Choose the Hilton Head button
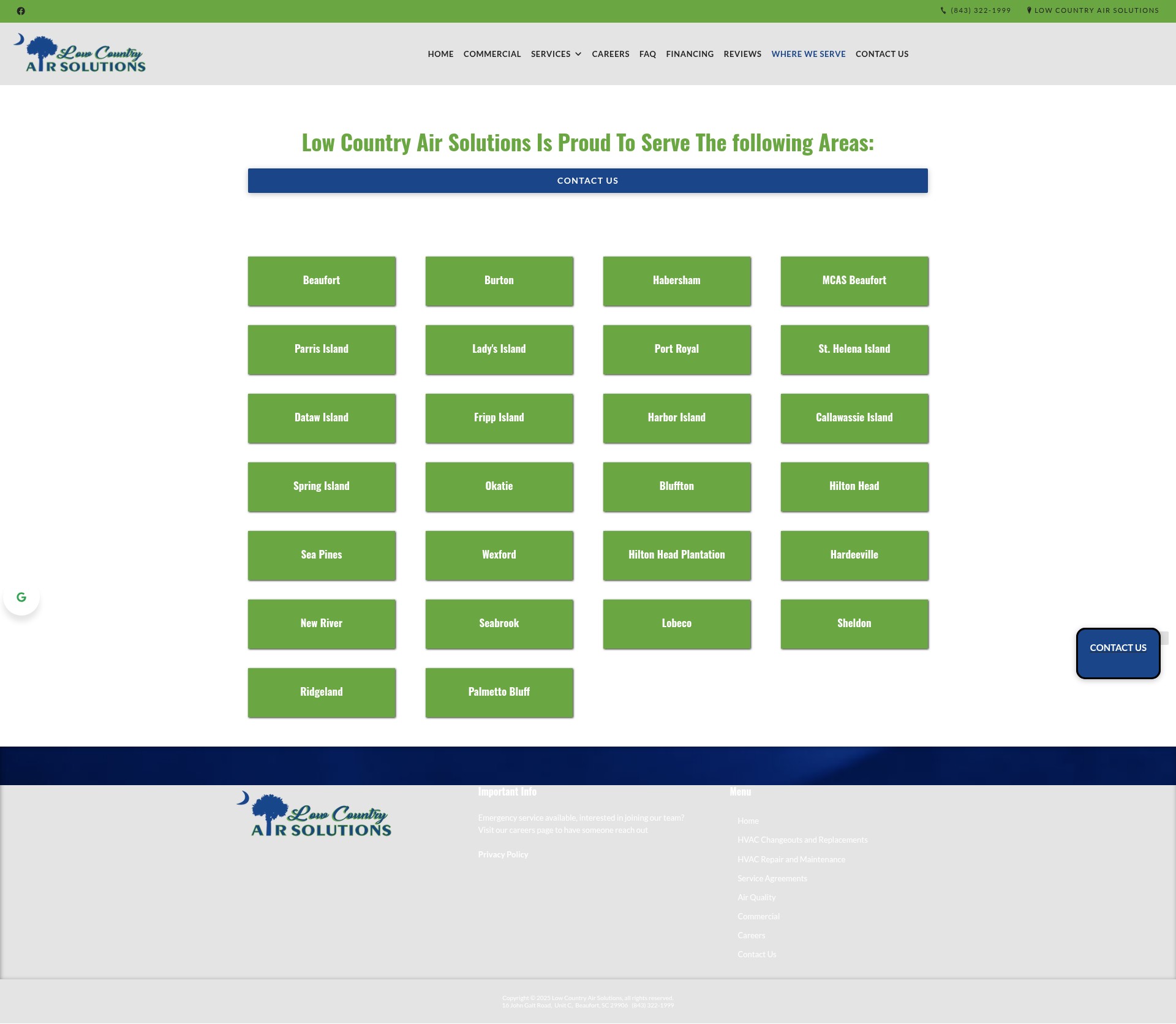The width and height of the screenshot is (1176, 1024). click(x=854, y=487)
